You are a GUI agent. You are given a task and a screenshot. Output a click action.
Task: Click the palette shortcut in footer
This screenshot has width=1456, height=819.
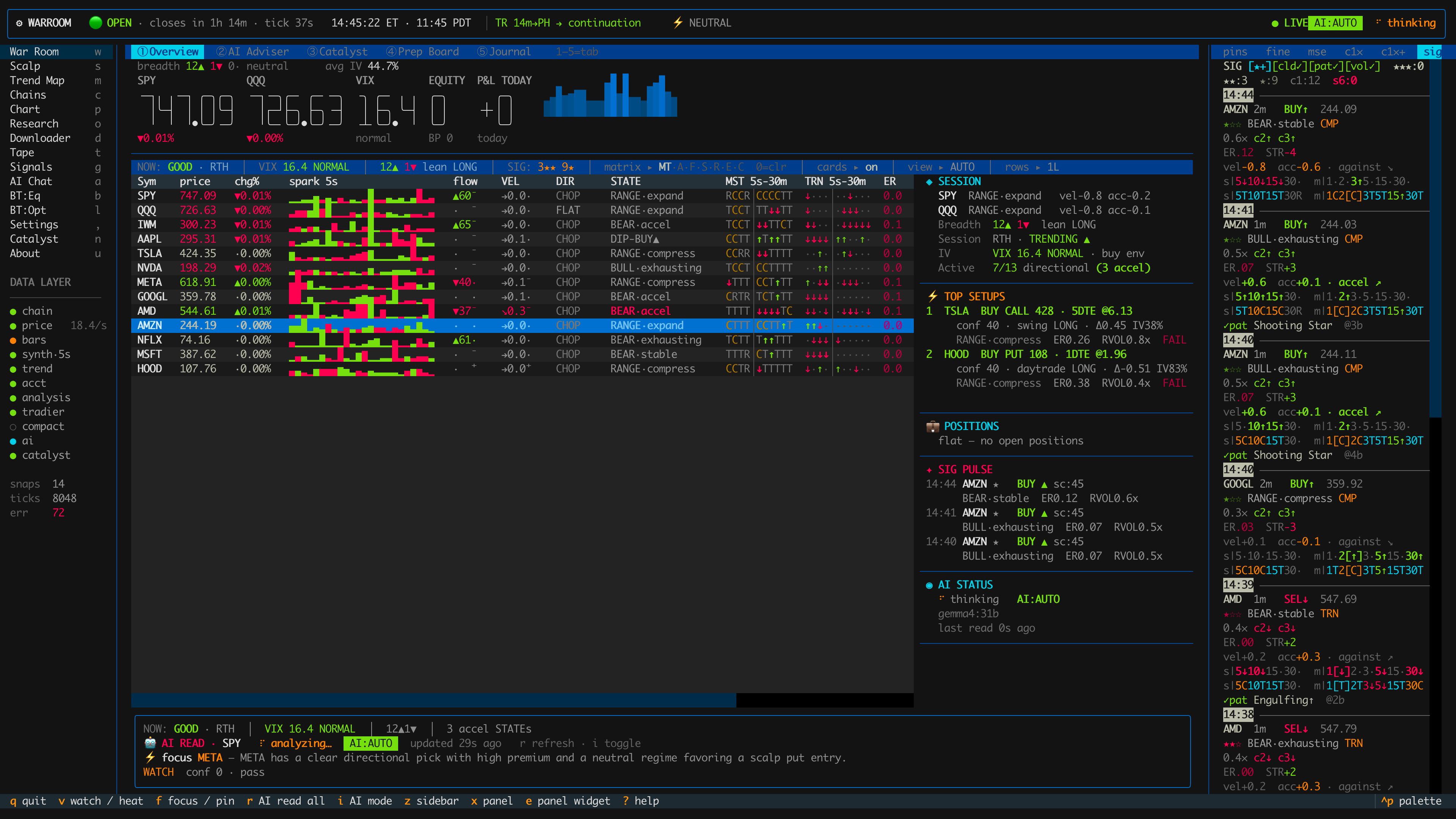[1411, 801]
